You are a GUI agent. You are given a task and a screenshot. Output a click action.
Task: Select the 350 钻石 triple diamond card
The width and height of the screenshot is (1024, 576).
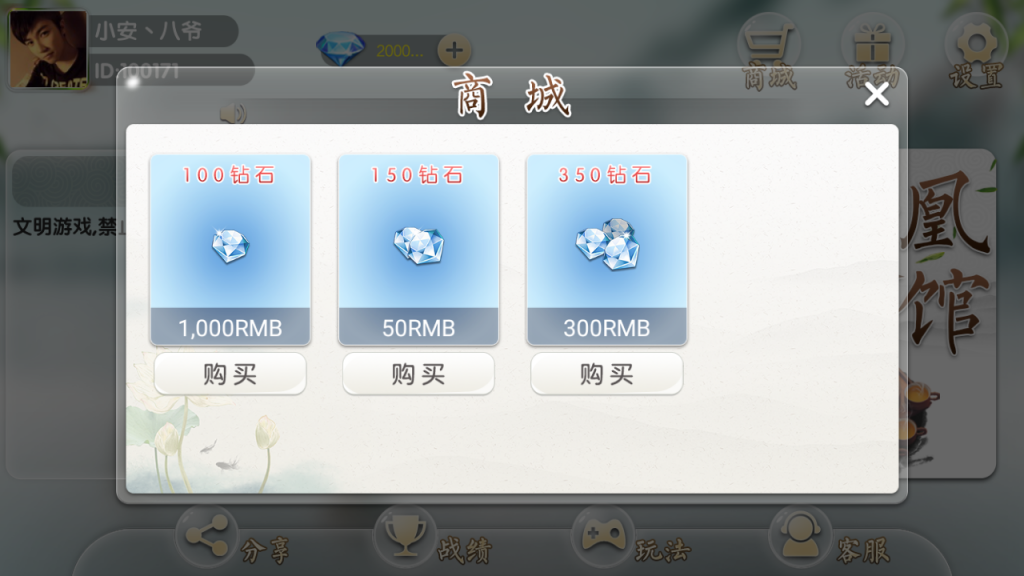point(606,250)
